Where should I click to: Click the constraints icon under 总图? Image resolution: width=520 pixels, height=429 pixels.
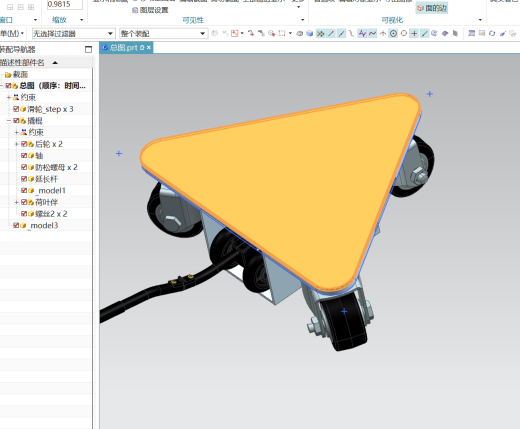[16, 97]
